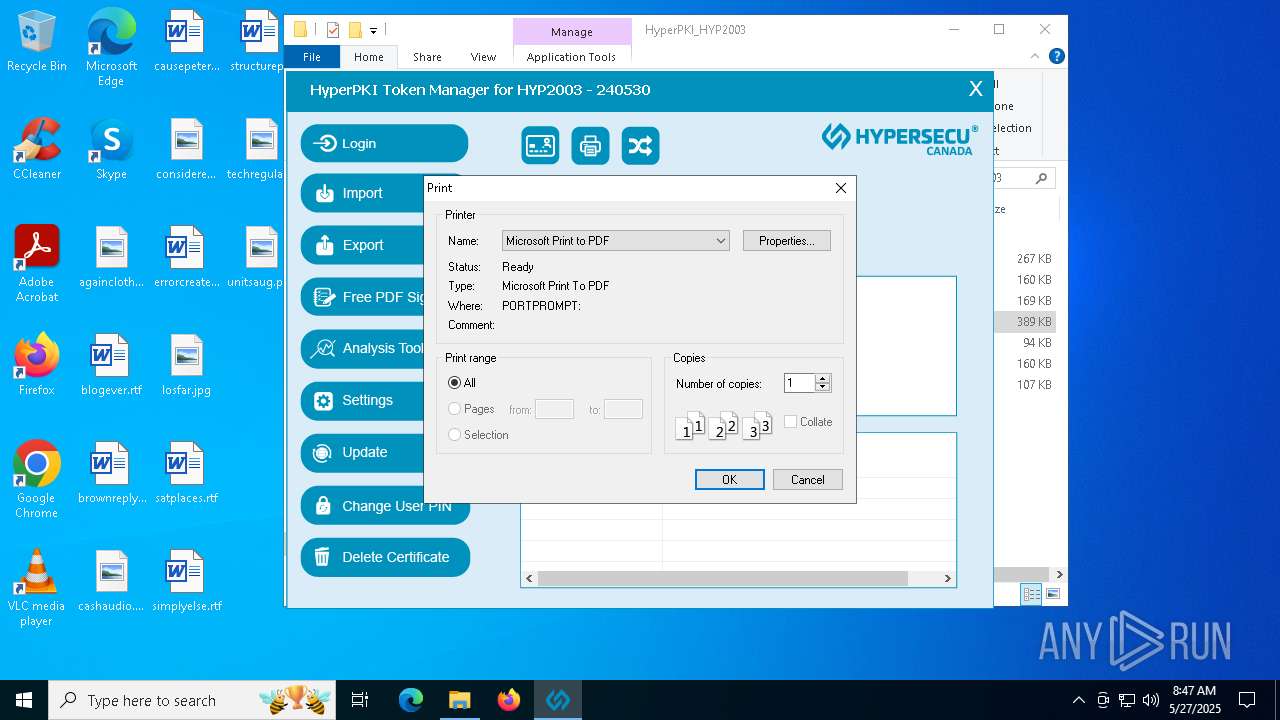This screenshot has height=720, width=1280.
Task: Select losfar.jpg desktop file
Action: [186, 365]
